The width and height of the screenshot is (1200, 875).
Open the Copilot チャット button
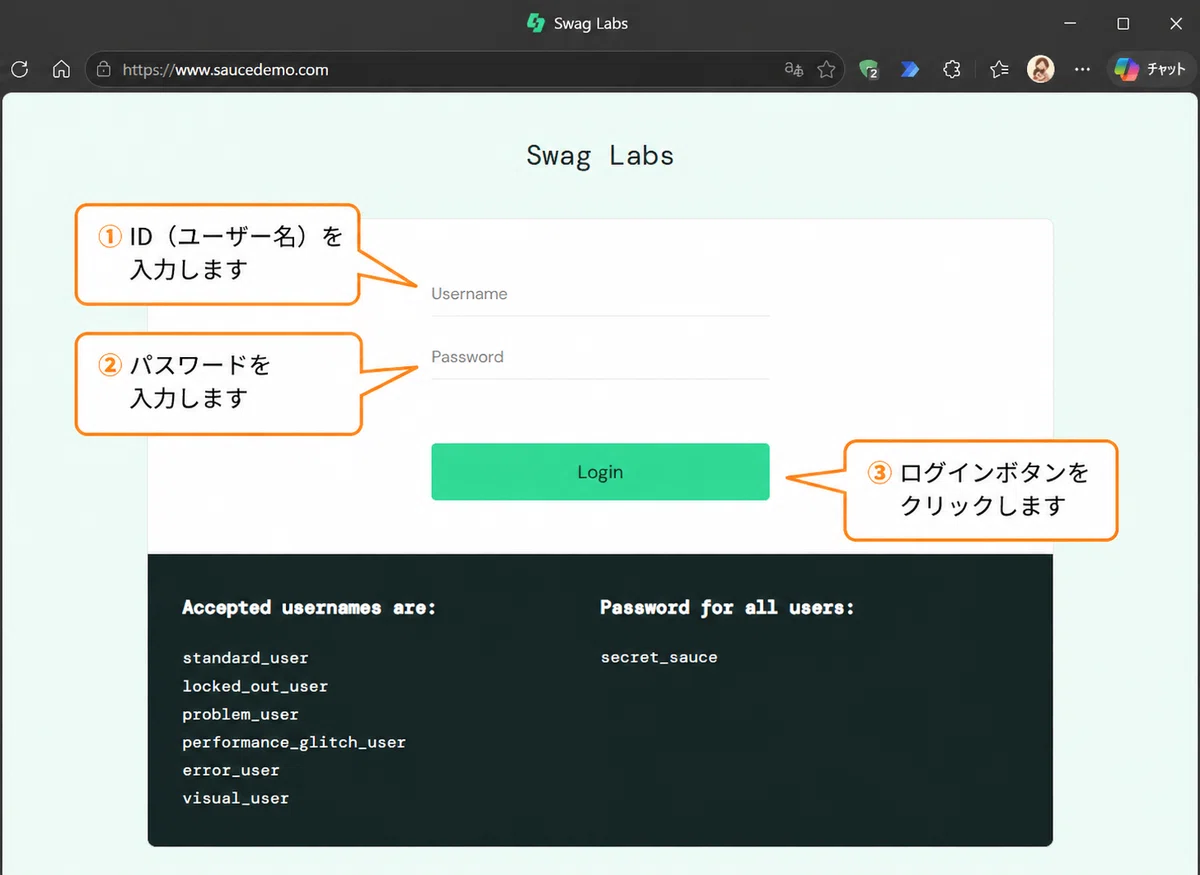pyautogui.click(x=1151, y=69)
